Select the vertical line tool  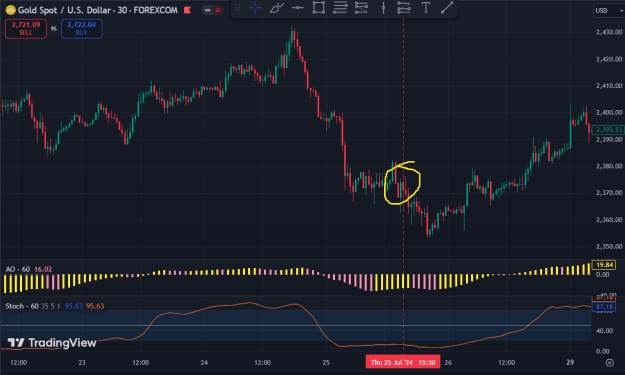tap(383, 8)
